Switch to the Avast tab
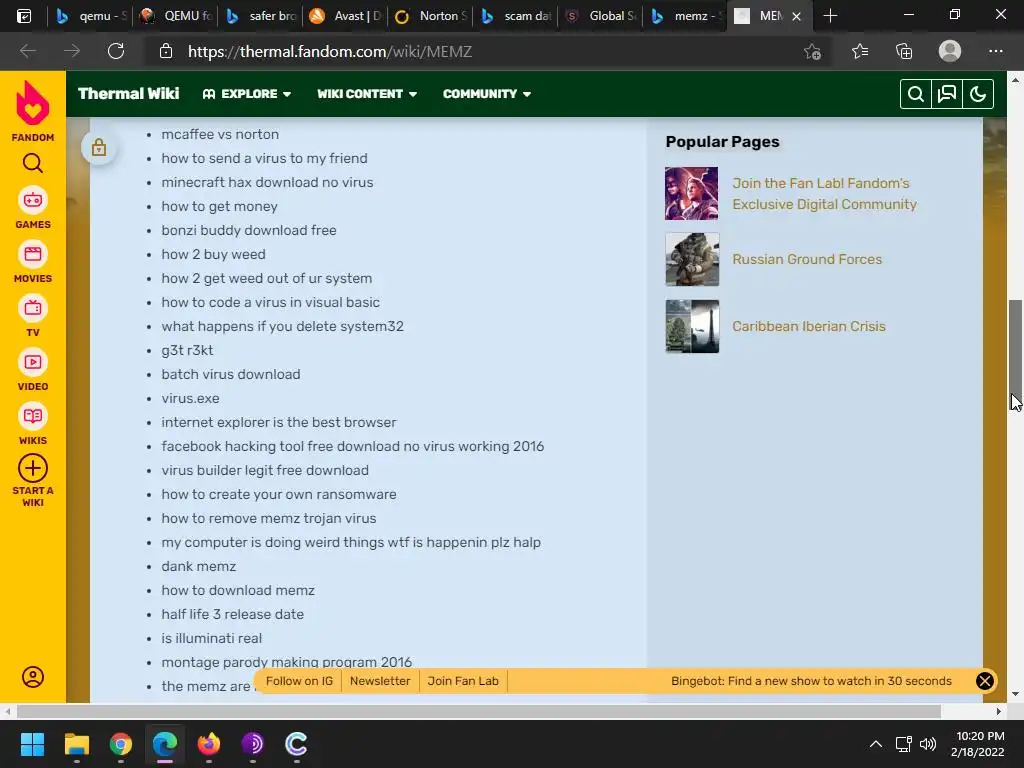The image size is (1024, 768). tap(346, 16)
